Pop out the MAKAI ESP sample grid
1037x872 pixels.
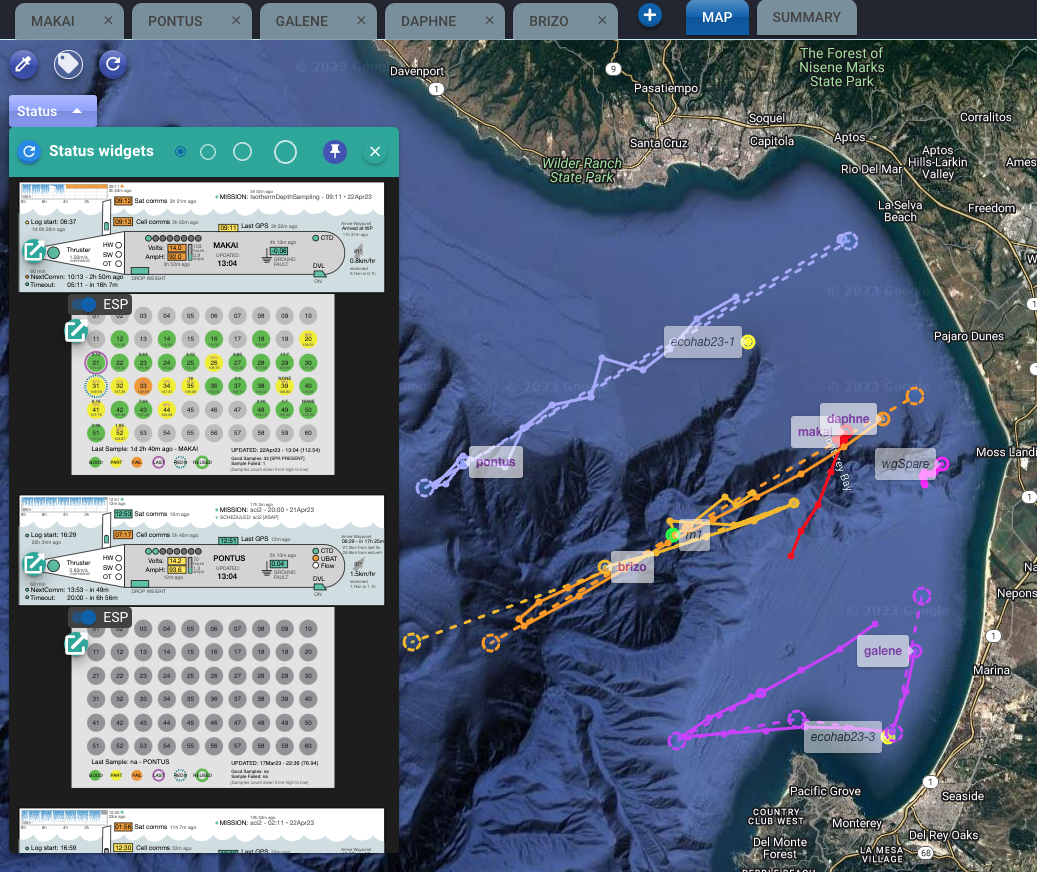[x=75, y=331]
